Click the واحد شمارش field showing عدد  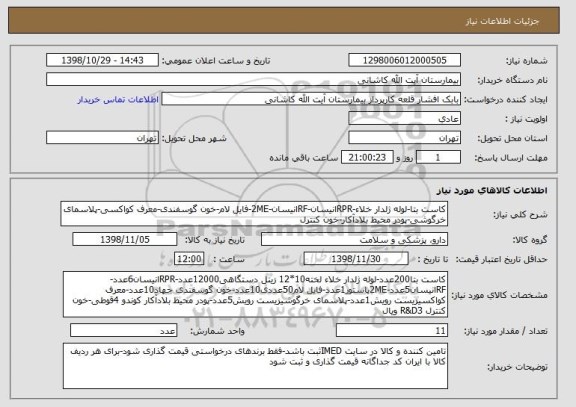123,331
